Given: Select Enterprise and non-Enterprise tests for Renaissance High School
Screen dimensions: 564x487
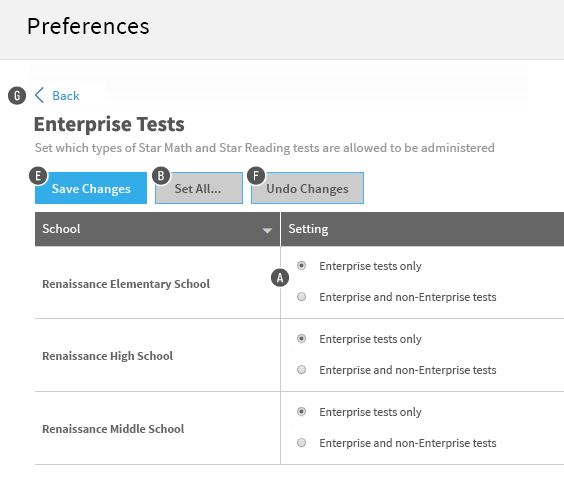Looking at the screenshot, I should (301, 370).
